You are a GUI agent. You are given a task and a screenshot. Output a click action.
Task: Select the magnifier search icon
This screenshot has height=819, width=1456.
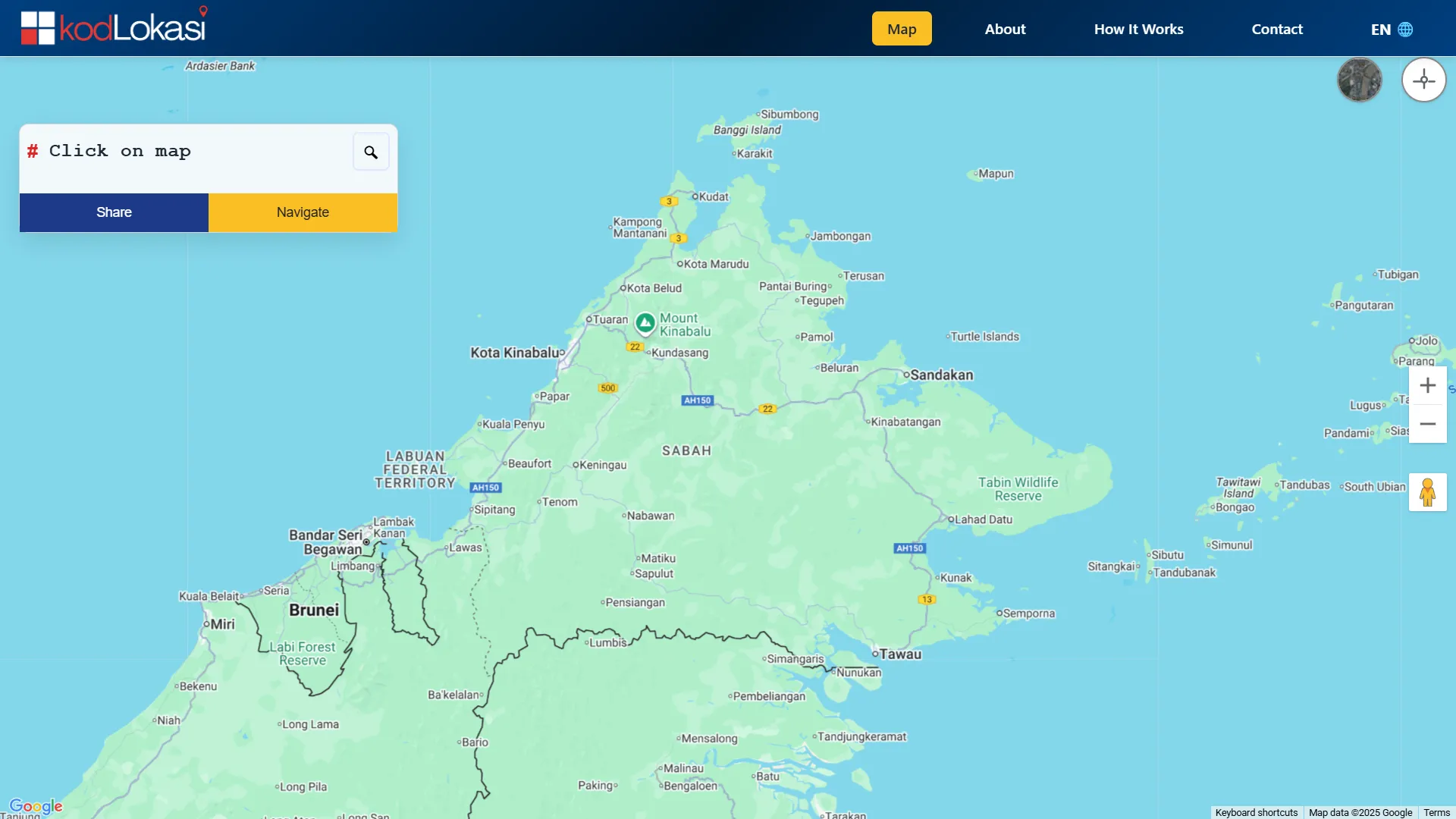click(371, 152)
